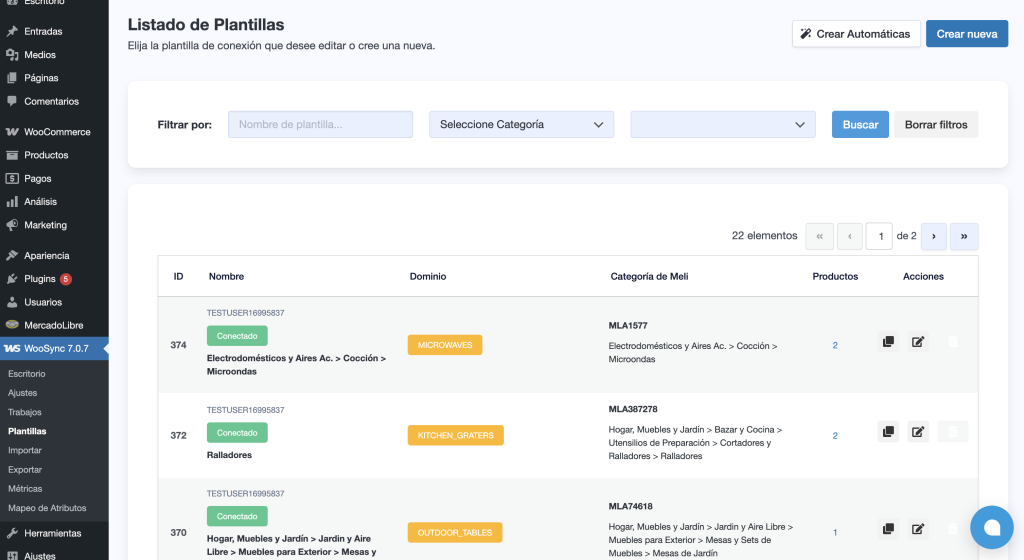Click the Buscar button
Viewport: 1024px width, 560px height.
point(860,125)
